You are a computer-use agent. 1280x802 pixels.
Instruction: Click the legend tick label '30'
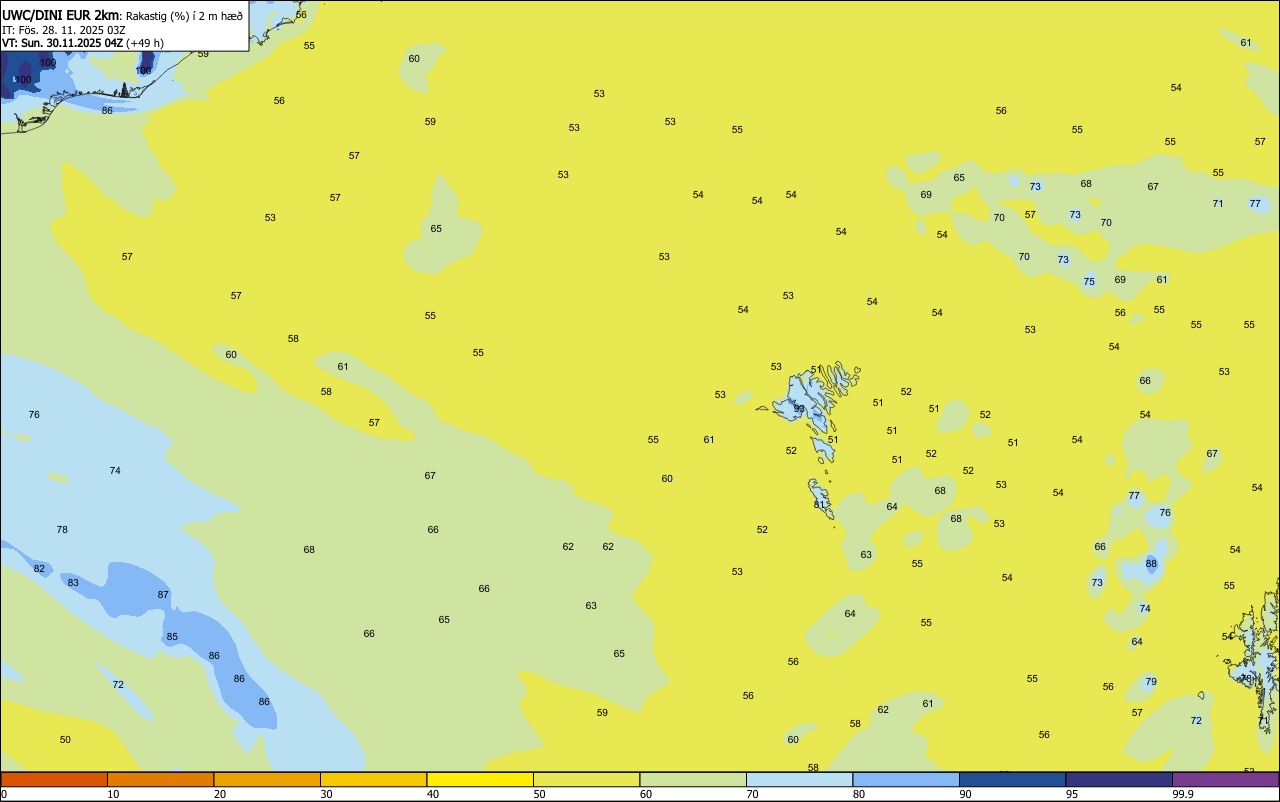pyautogui.click(x=326, y=794)
